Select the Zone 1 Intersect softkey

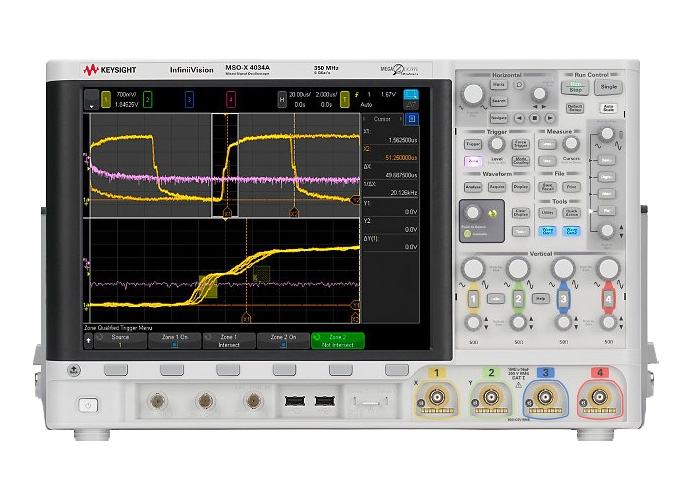coord(229,340)
